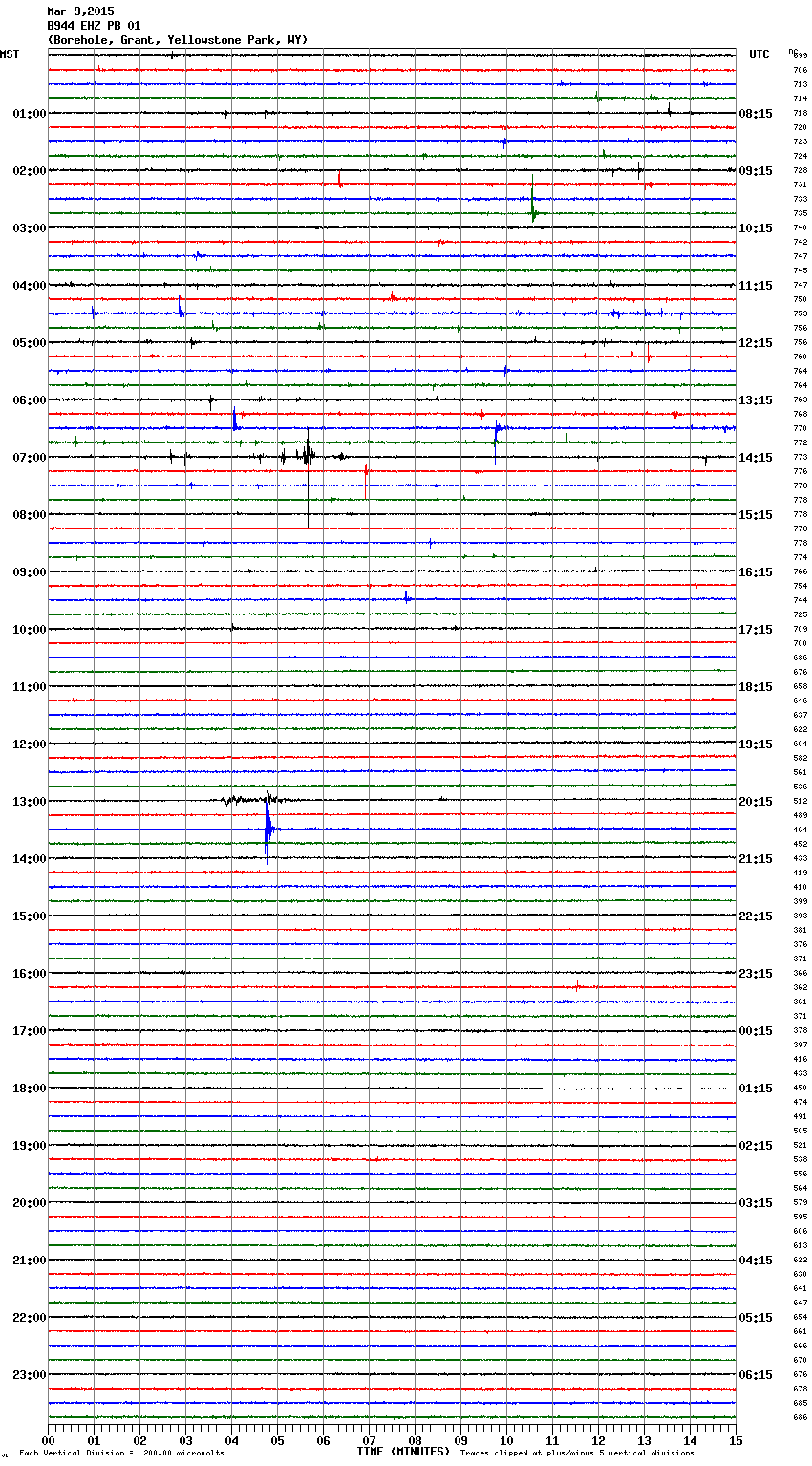Click the 21:15 UTC time label
Image resolution: width=812 pixels, height=1466 pixels.
click(756, 859)
